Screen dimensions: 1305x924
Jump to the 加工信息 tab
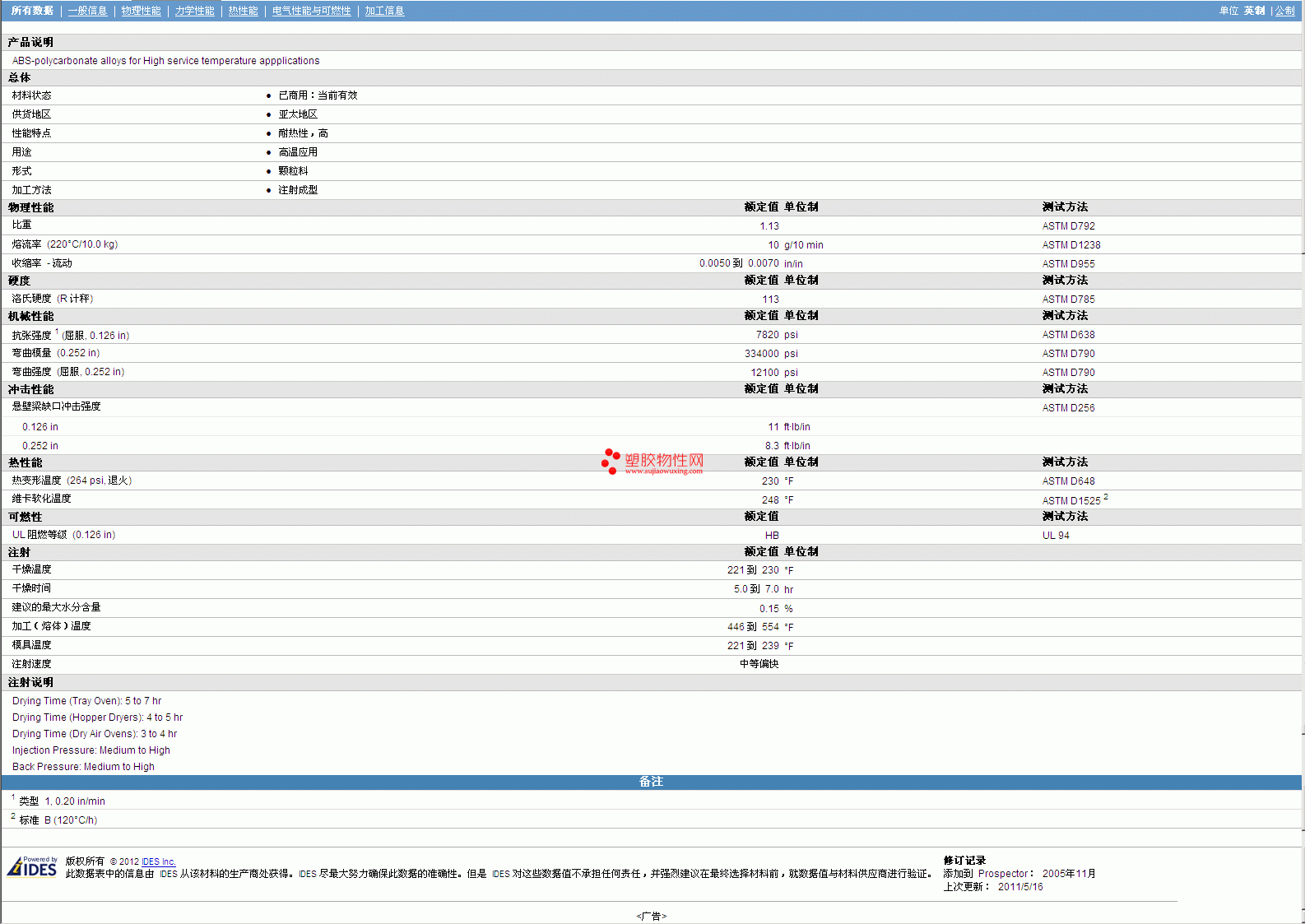384,11
